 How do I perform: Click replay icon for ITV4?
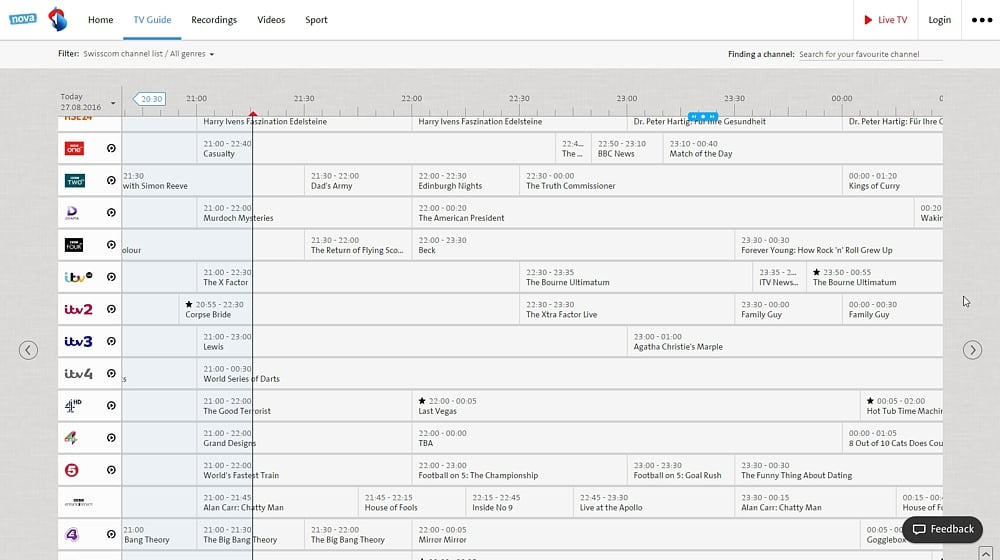click(111, 374)
